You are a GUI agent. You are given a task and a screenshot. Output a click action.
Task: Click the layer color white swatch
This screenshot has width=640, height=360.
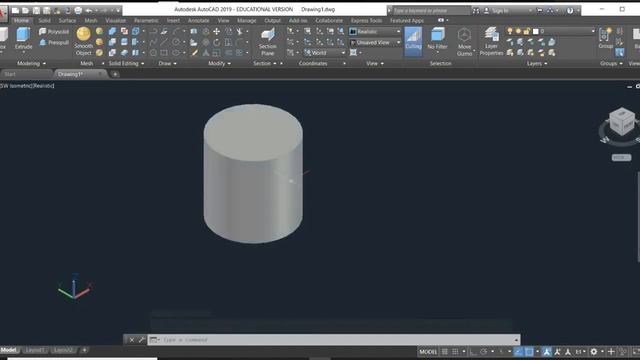pos(536,31)
